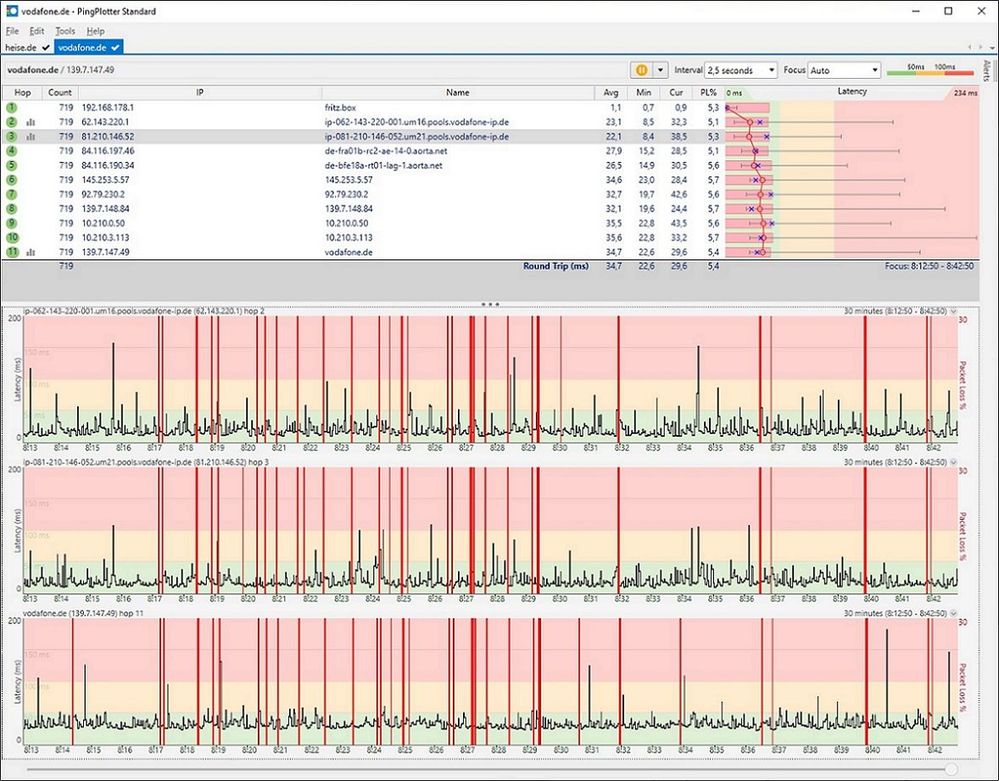Select the de-fra01b-rc2-ae-14-0.aorta.net row
Image resolution: width=999 pixels, height=781 pixels.
(x=491, y=151)
